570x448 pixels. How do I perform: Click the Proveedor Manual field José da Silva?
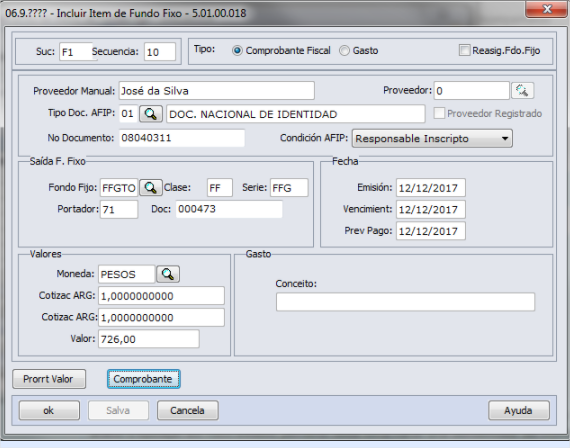point(217,91)
